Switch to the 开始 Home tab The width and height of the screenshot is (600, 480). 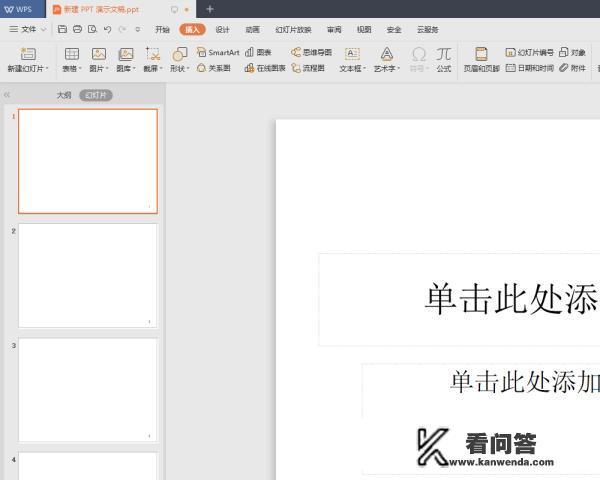(x=162, y=29)
